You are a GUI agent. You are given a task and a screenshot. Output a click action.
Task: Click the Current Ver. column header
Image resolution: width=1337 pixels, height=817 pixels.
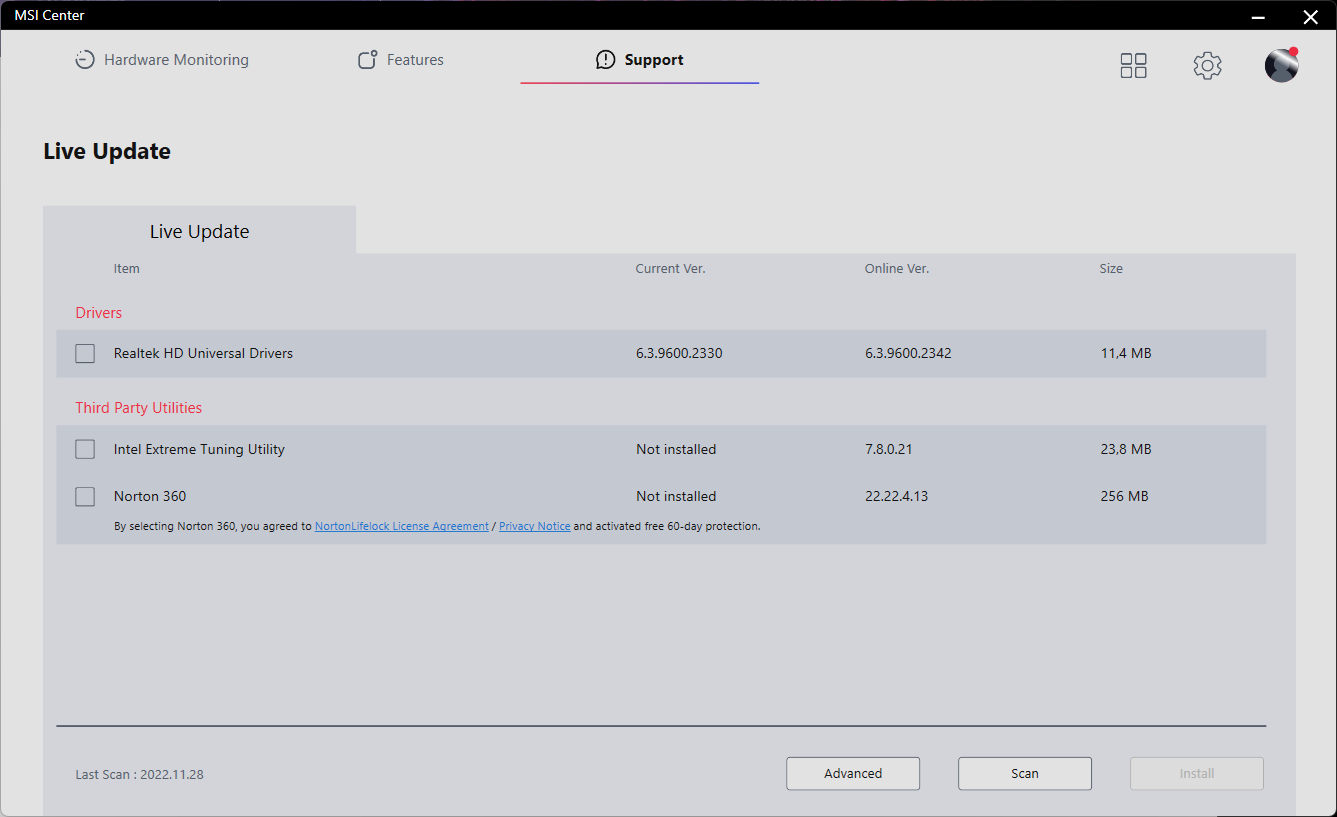(670, 269)
